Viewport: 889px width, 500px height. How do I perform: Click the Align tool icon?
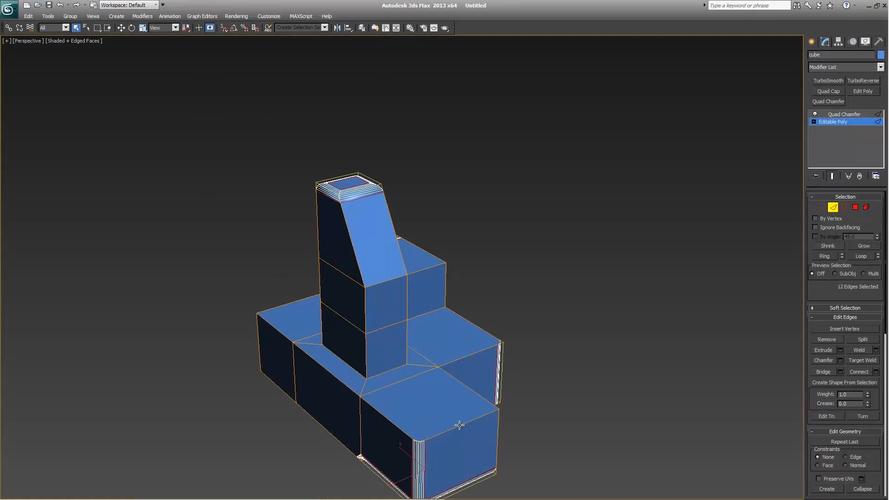(x=348, y=28)
